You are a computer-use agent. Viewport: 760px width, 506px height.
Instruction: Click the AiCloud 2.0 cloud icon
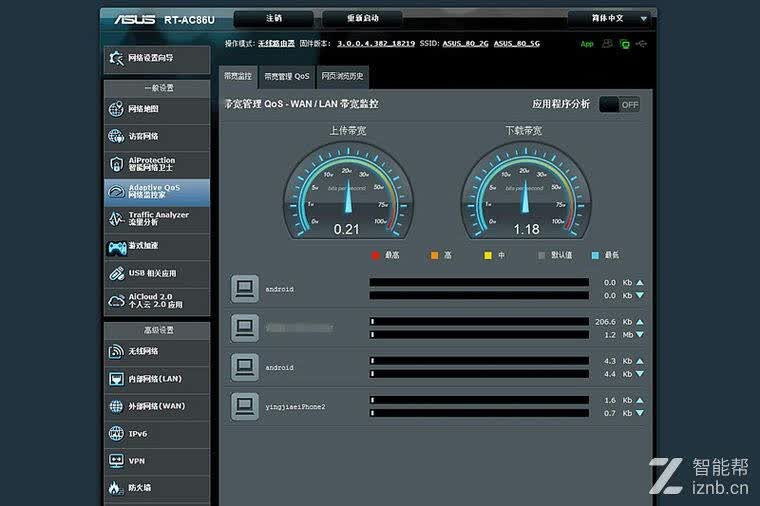point(116,300)
